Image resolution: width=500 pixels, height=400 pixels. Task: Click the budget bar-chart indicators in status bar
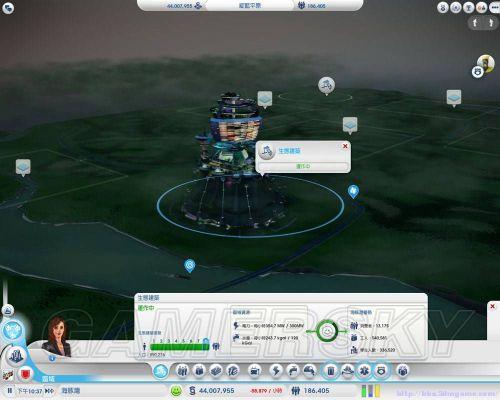point(371,391)
